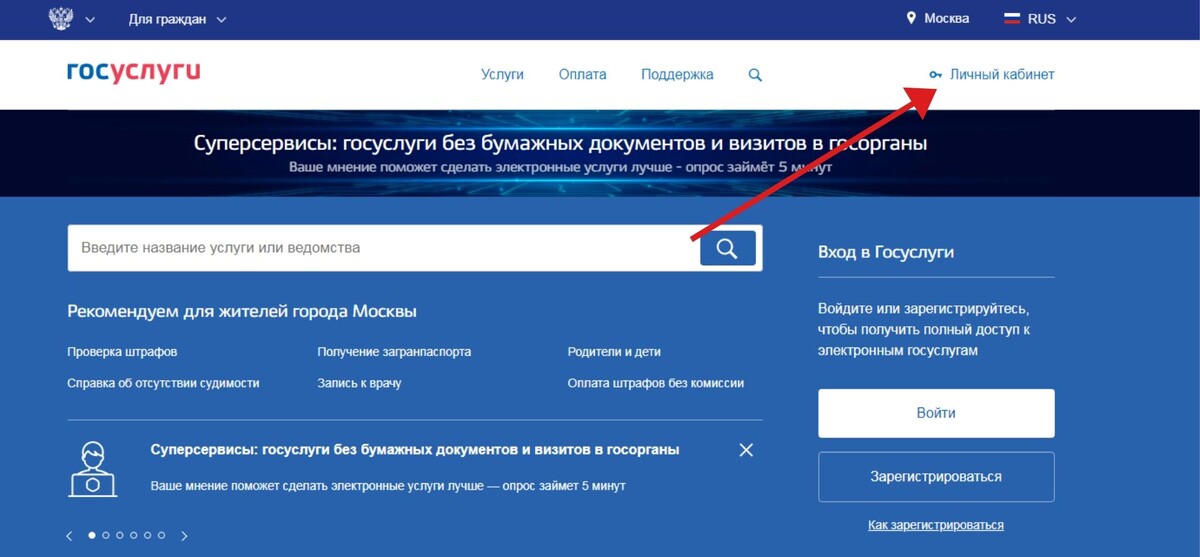
Task: Close the Суперсервисы notification with the X
Action: [746, 450]
